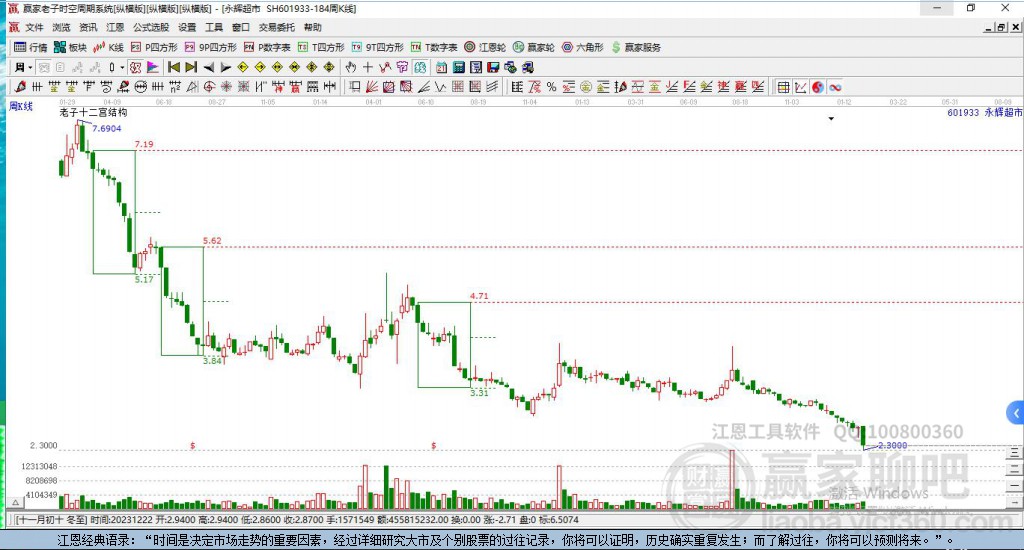Click the 7.6904 high price label
This screenshot has height=550, width=1024.
coord(106,129)
